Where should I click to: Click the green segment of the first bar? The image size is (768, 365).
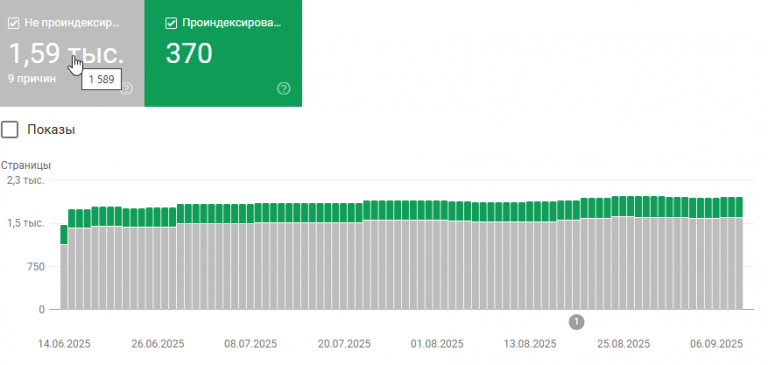[x=64, y=235]
